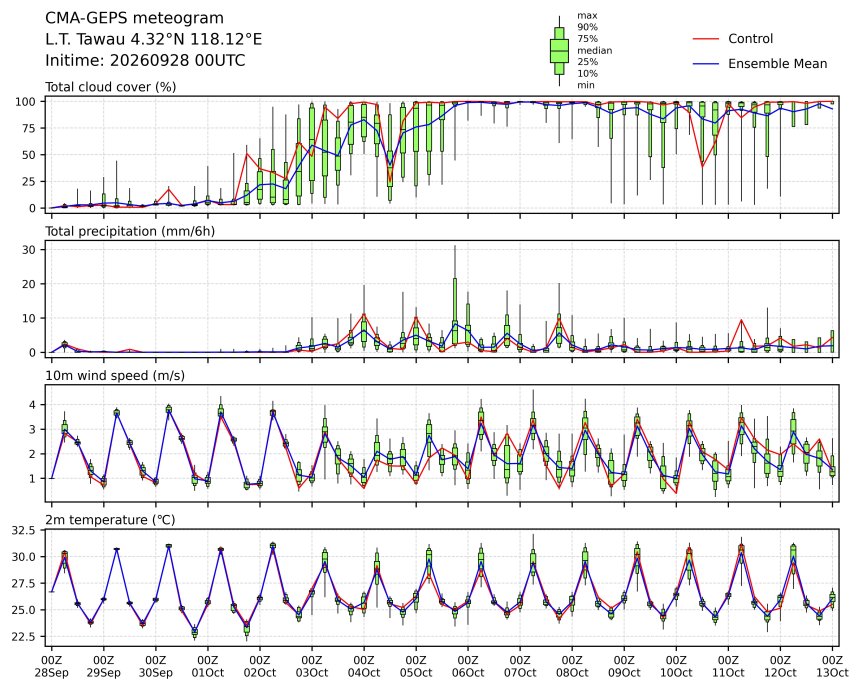Click the 00Z 03Oct time axis label

coord(312,666)
